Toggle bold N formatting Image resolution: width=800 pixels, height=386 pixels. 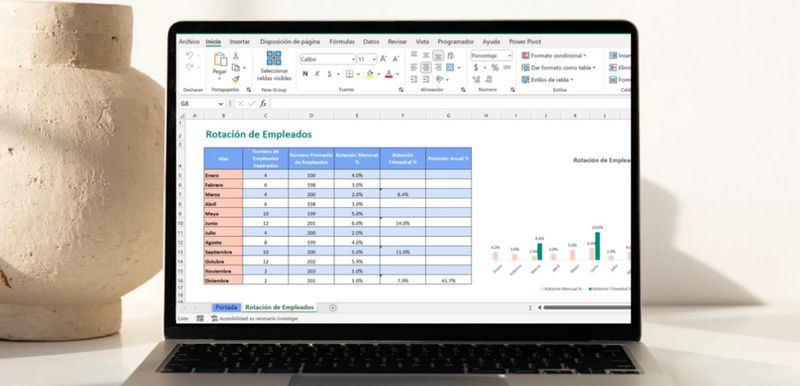coord(305,74)
